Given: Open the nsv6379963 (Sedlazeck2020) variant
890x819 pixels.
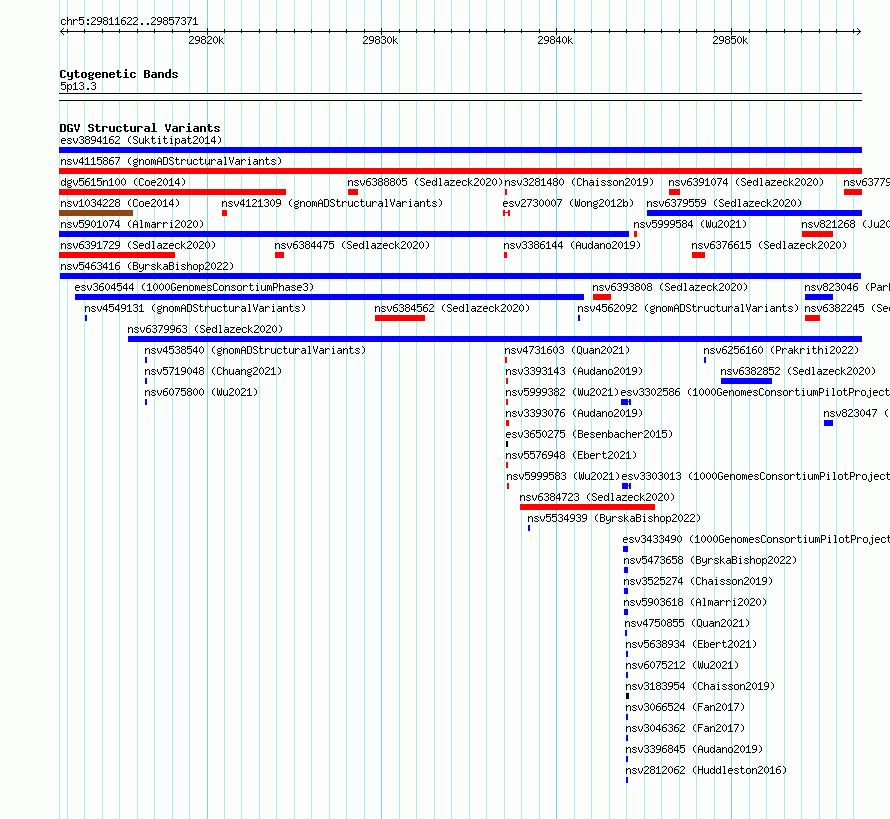Looking at the screenshot, I should click(205, 329).
